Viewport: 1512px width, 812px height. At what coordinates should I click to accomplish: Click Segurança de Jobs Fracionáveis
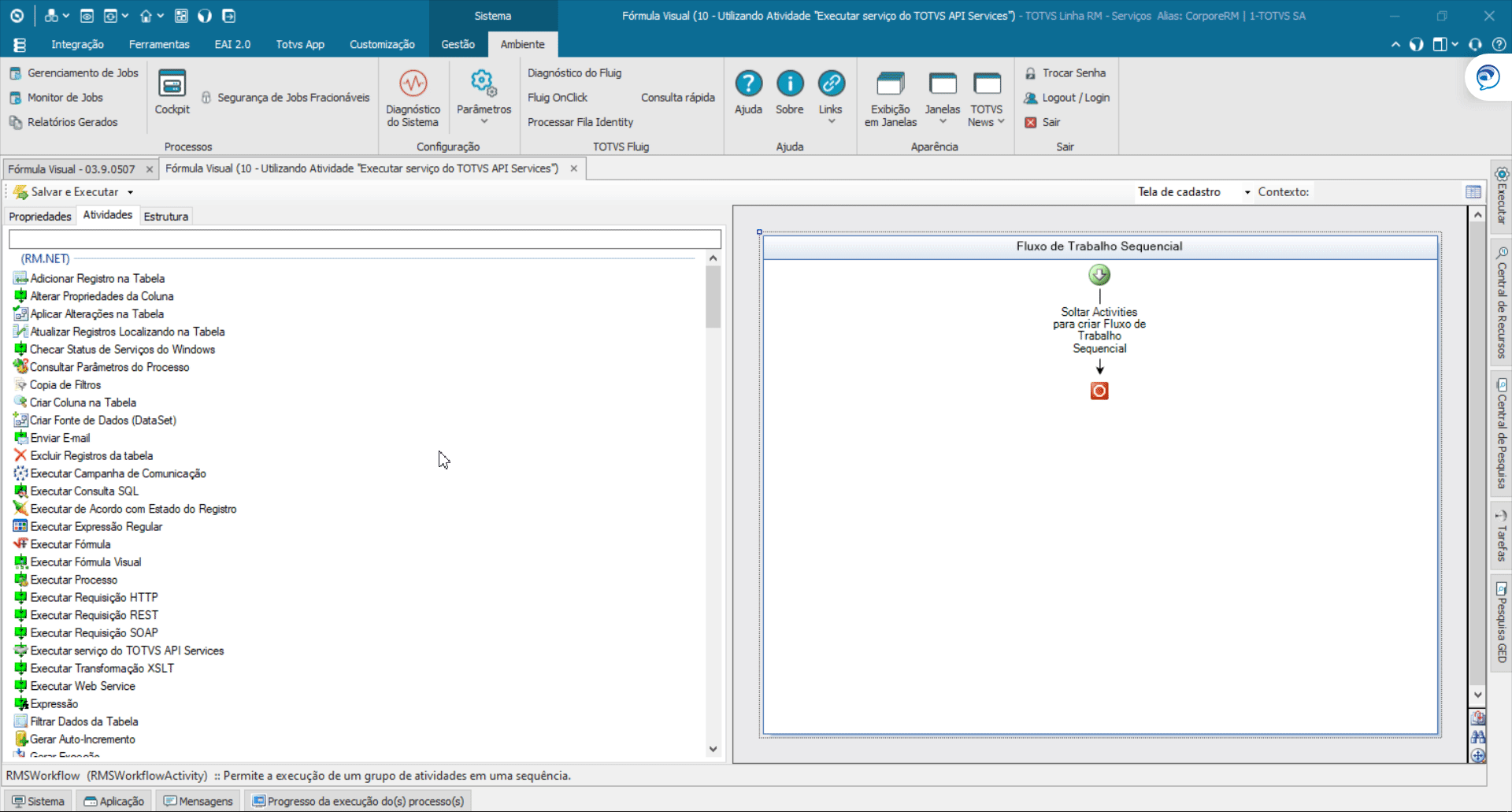point(286,98)
